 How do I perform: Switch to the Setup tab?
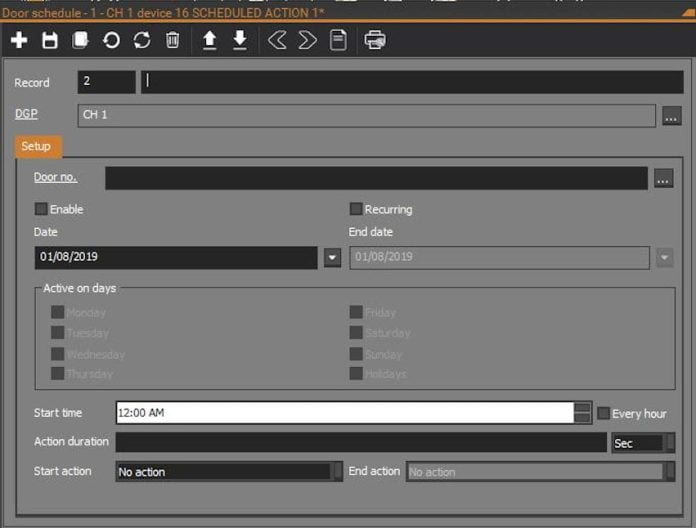tap(37, 146)
